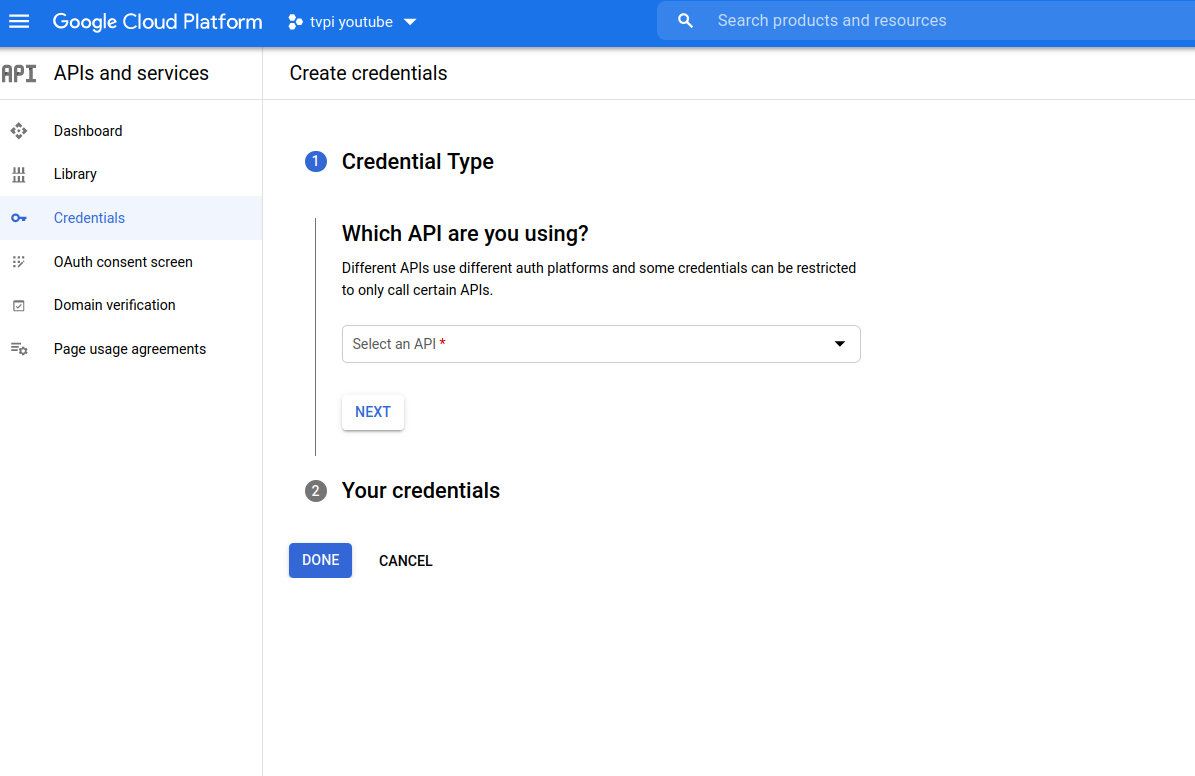Click the search magnifier icon
Image resolution: width=1195 pixels, height=776 pixels.
[x=685, y=21]
